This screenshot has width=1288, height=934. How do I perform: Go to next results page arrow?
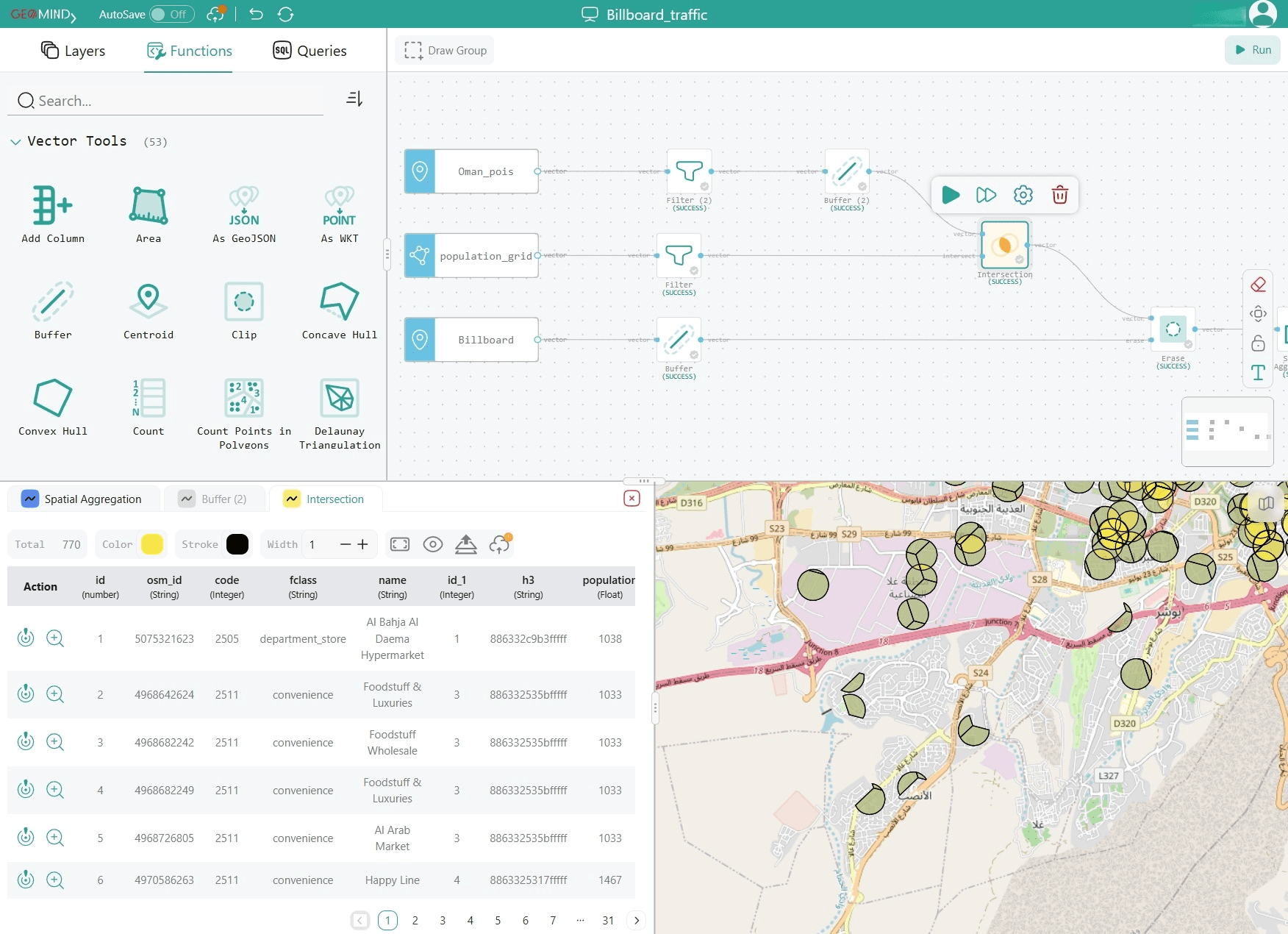637,920
